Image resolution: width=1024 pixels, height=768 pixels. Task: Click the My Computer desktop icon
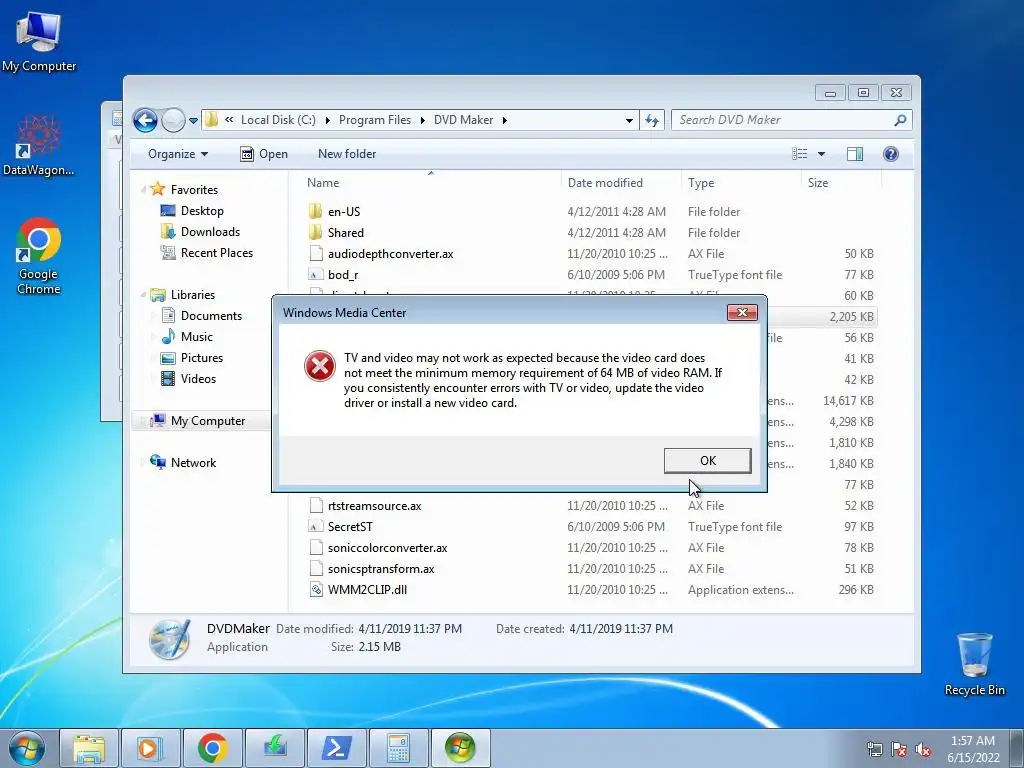[x=39, y=42]
